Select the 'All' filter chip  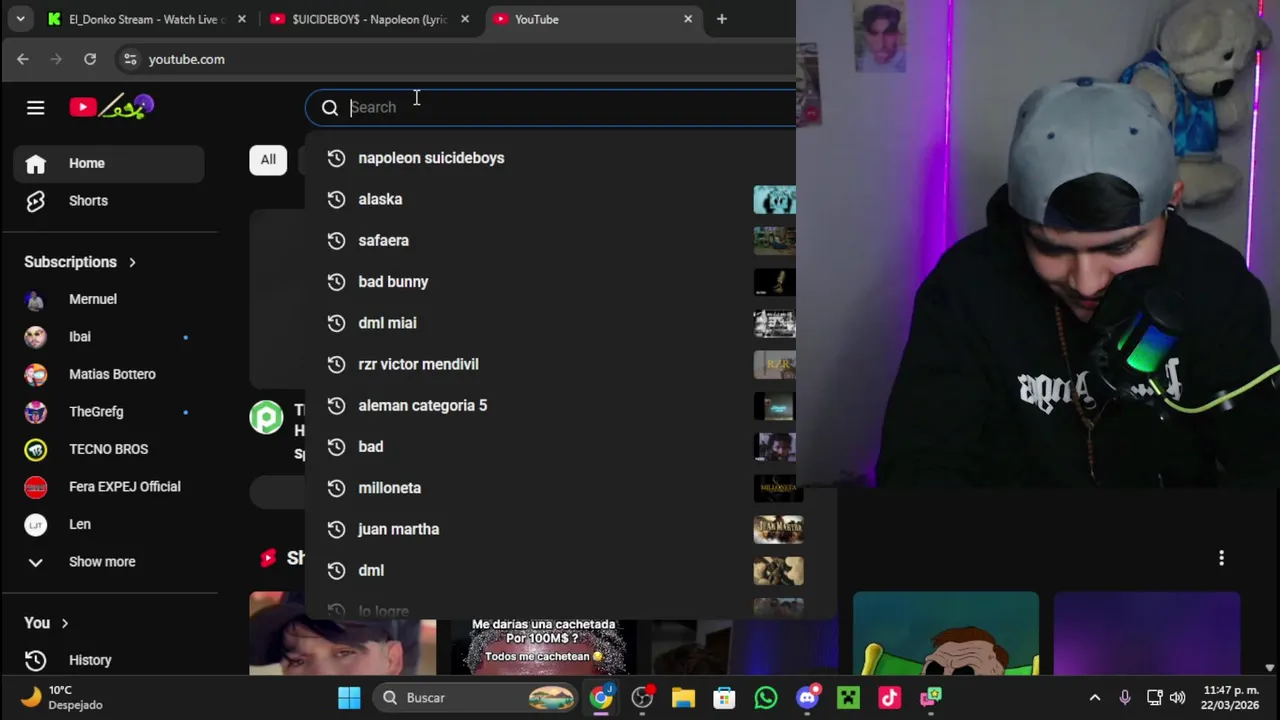(268, 160)
